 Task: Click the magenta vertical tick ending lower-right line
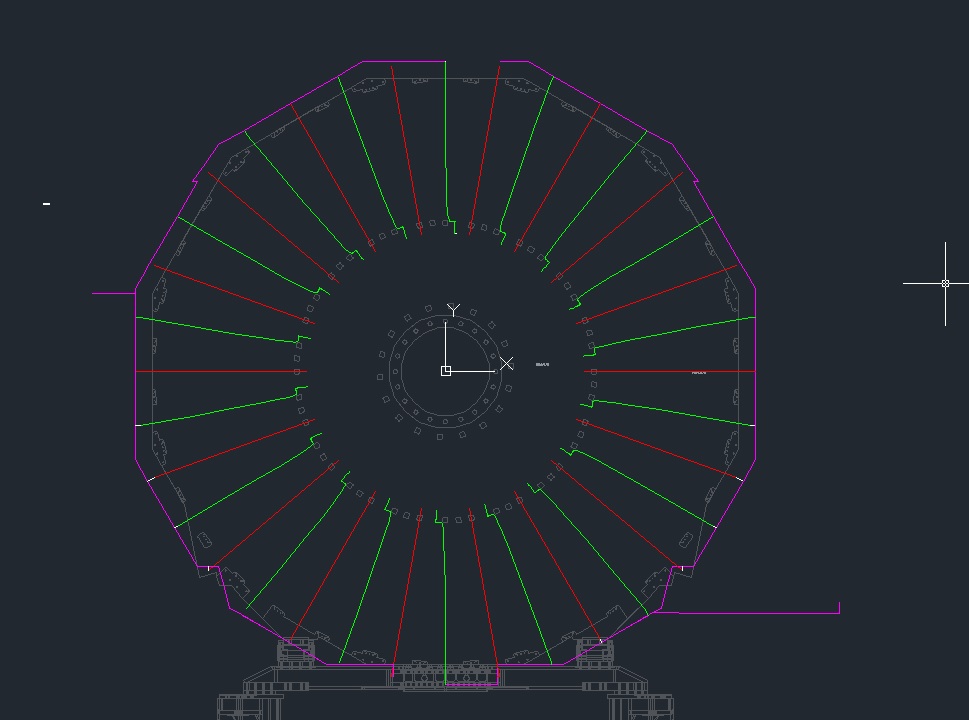839,608
